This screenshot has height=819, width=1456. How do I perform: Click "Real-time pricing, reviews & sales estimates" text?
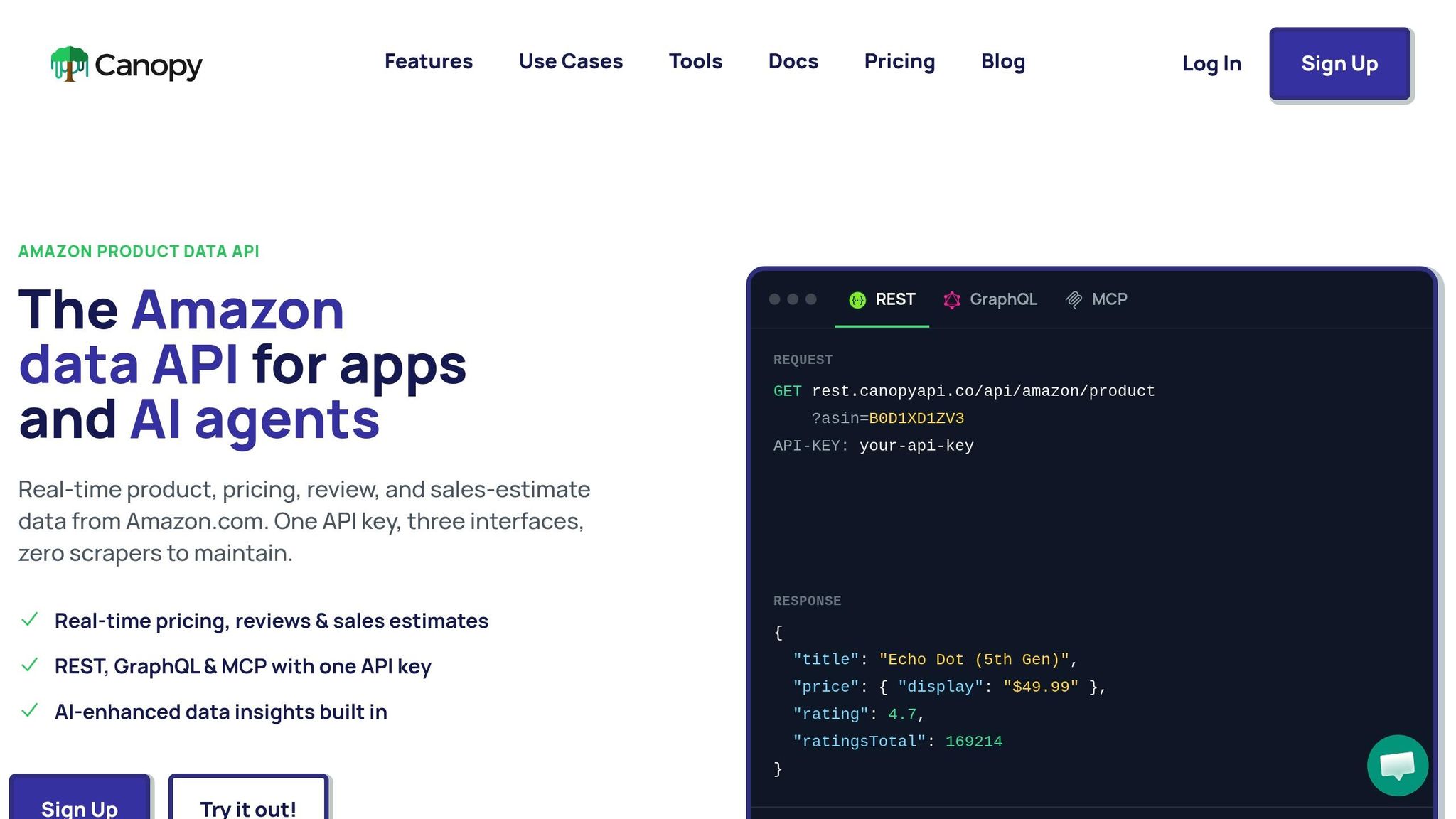point(272,621)
